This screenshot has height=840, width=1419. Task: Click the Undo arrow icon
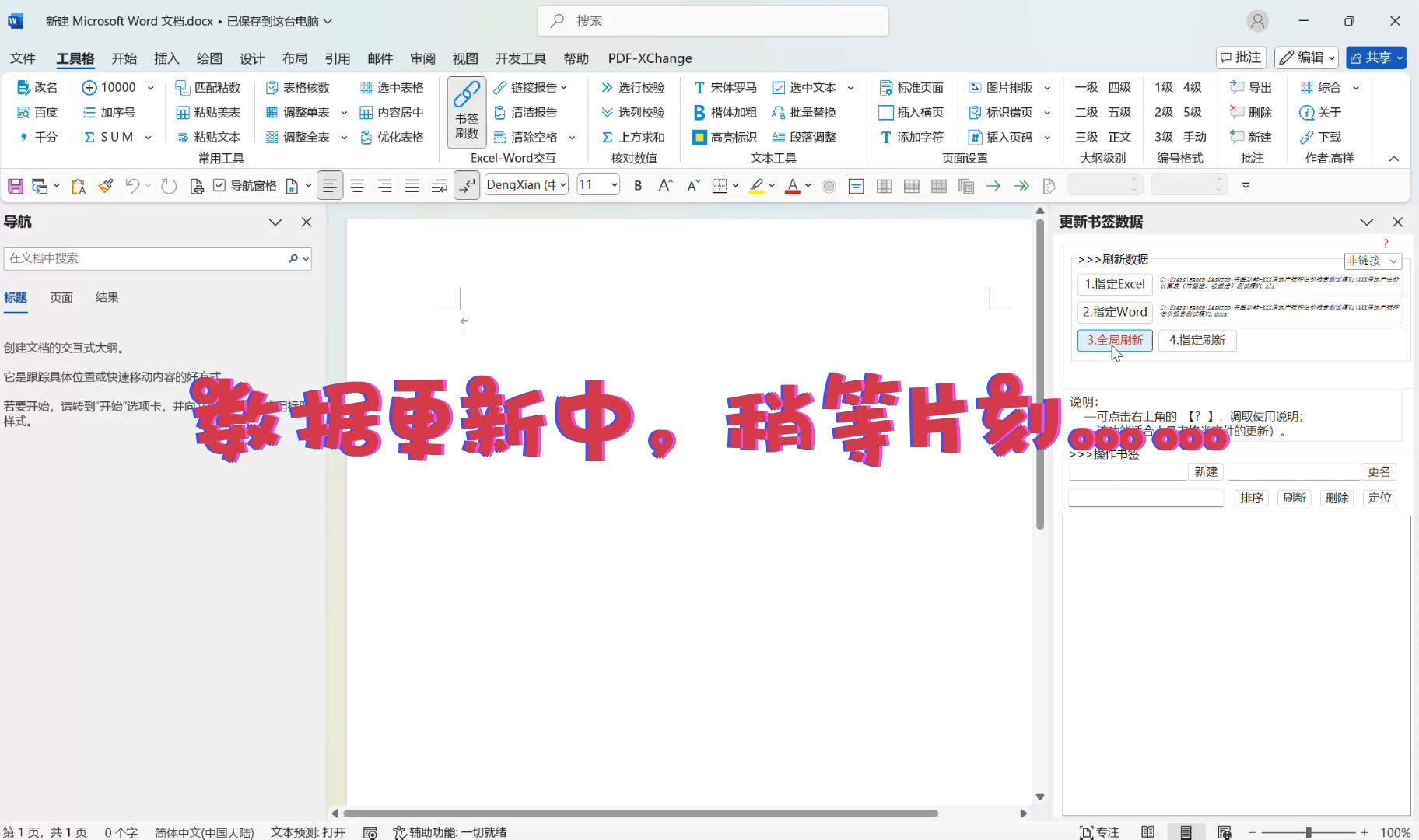132,186
